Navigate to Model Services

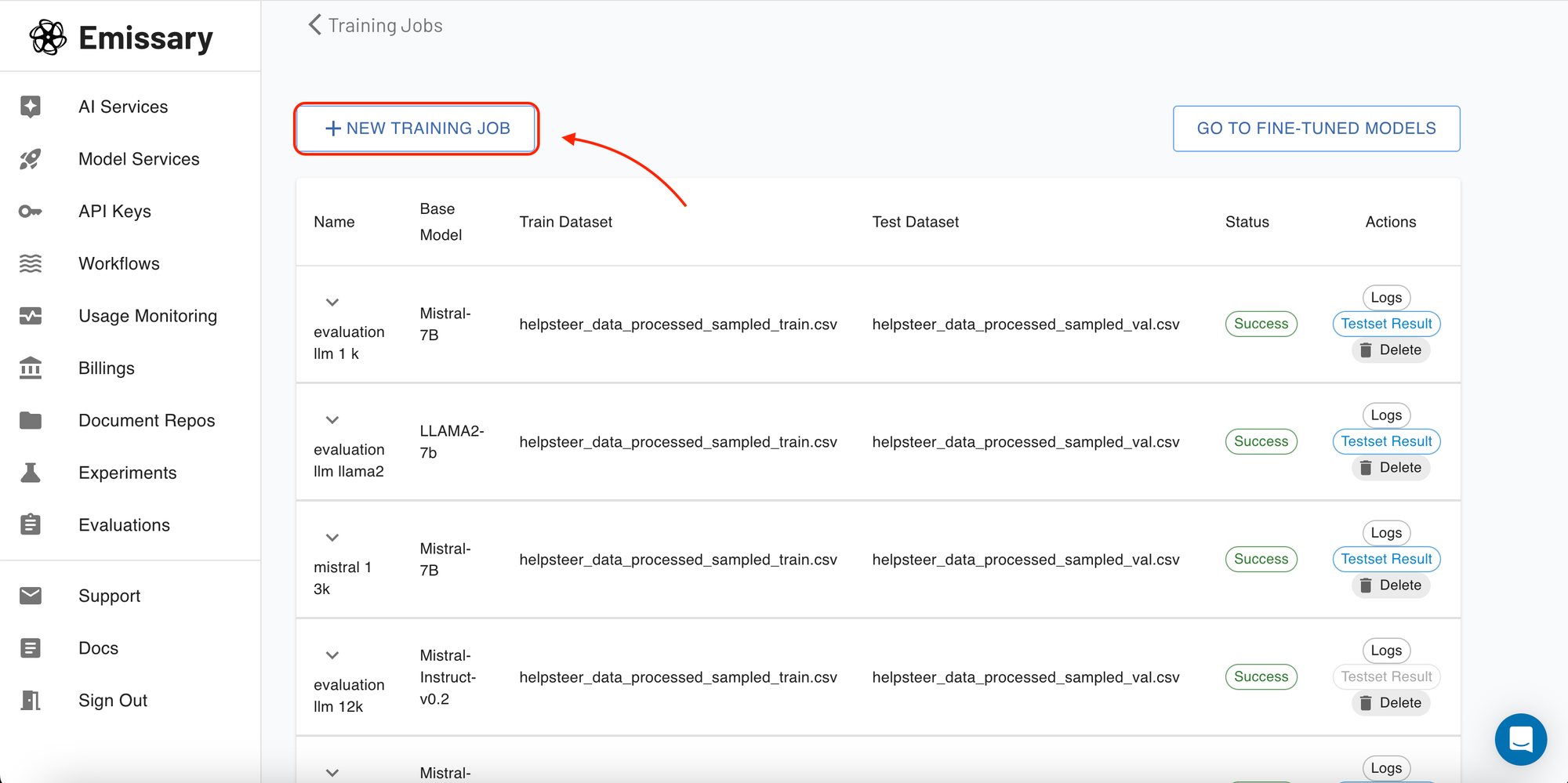(139, 159)
